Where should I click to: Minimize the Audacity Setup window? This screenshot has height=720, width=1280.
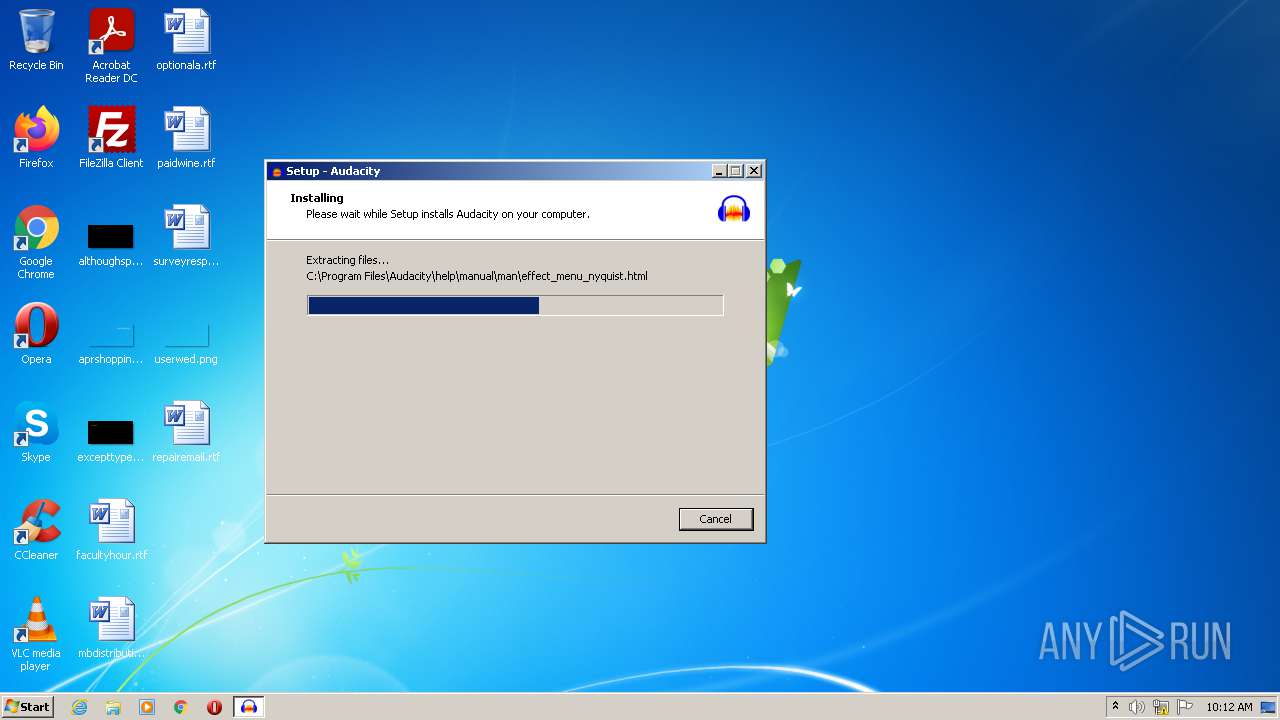coord(719,171)
